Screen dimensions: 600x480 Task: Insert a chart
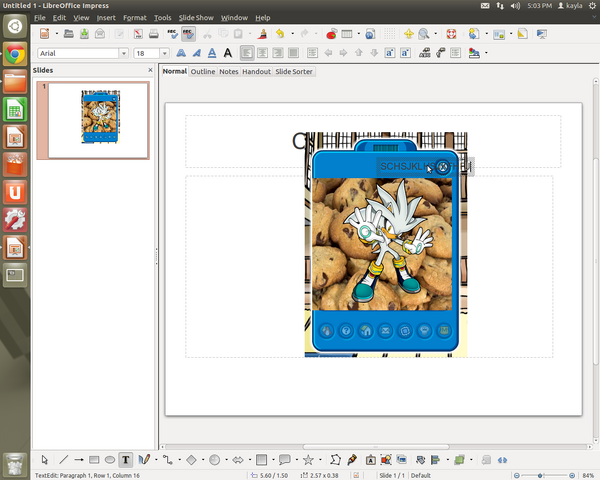tap(331, 34)
